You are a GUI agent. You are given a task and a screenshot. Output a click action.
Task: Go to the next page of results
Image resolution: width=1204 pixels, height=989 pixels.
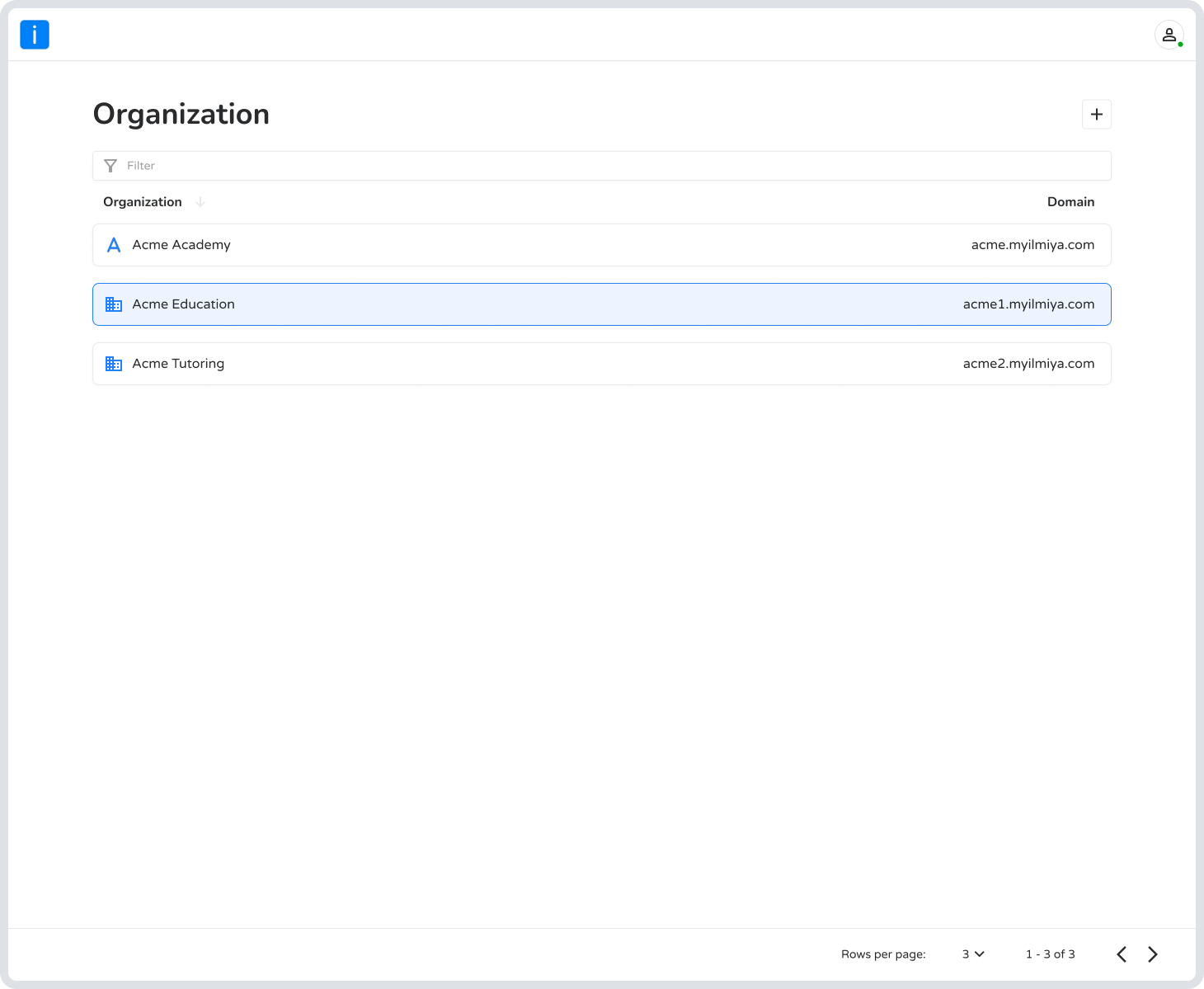click(1152, 954)
